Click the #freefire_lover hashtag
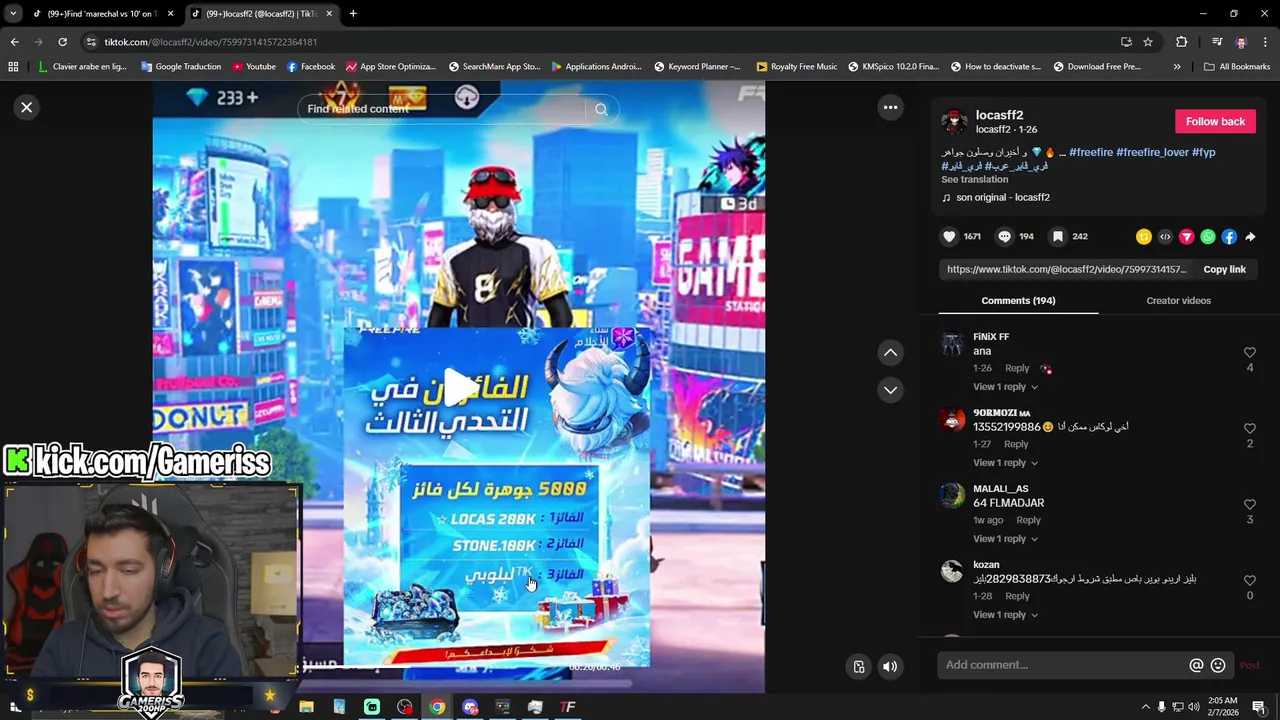The width and height of the screenshot is (1280, 720). (x=1152, y=152)
